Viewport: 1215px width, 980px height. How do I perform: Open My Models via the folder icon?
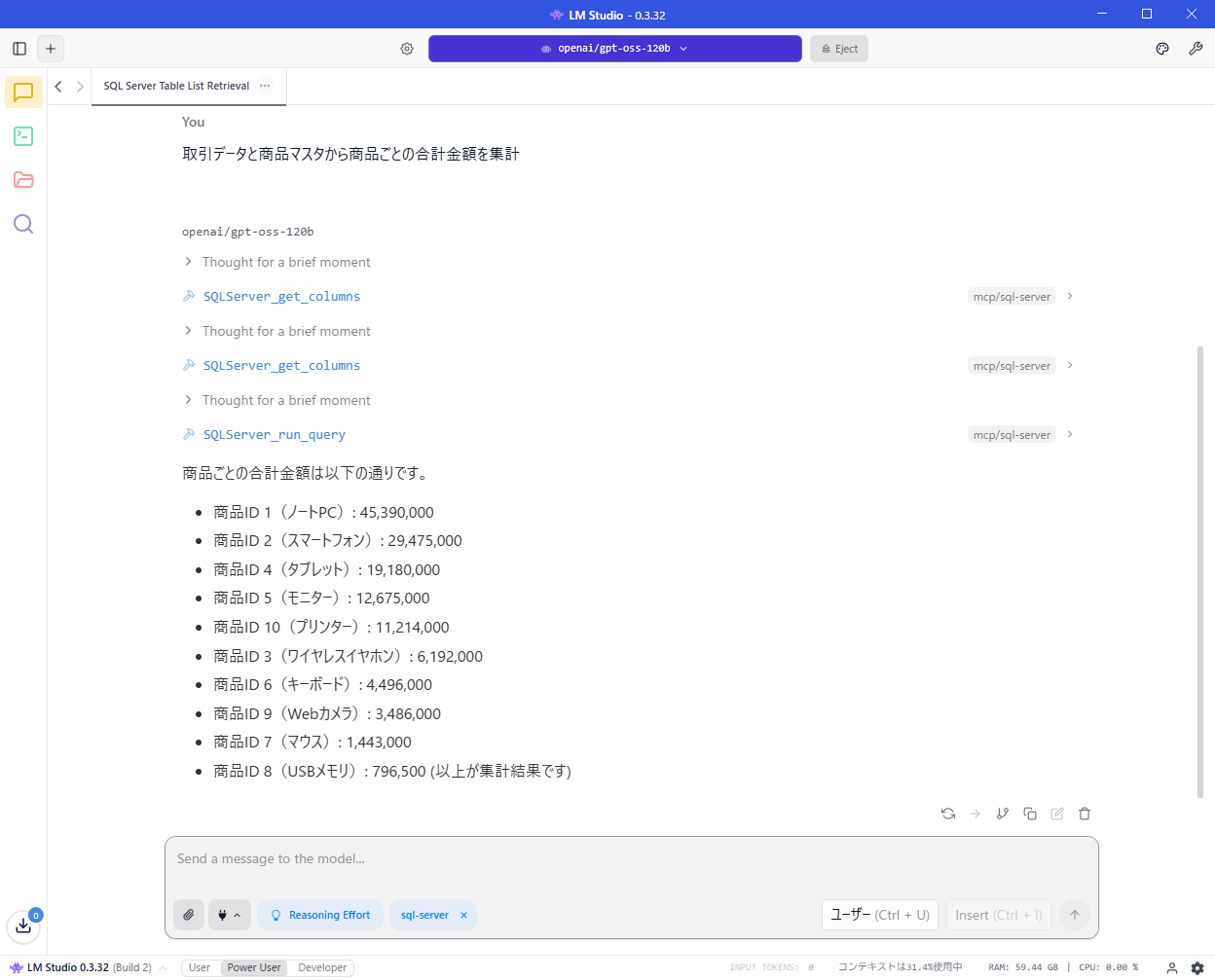click(x=22, y=180)
